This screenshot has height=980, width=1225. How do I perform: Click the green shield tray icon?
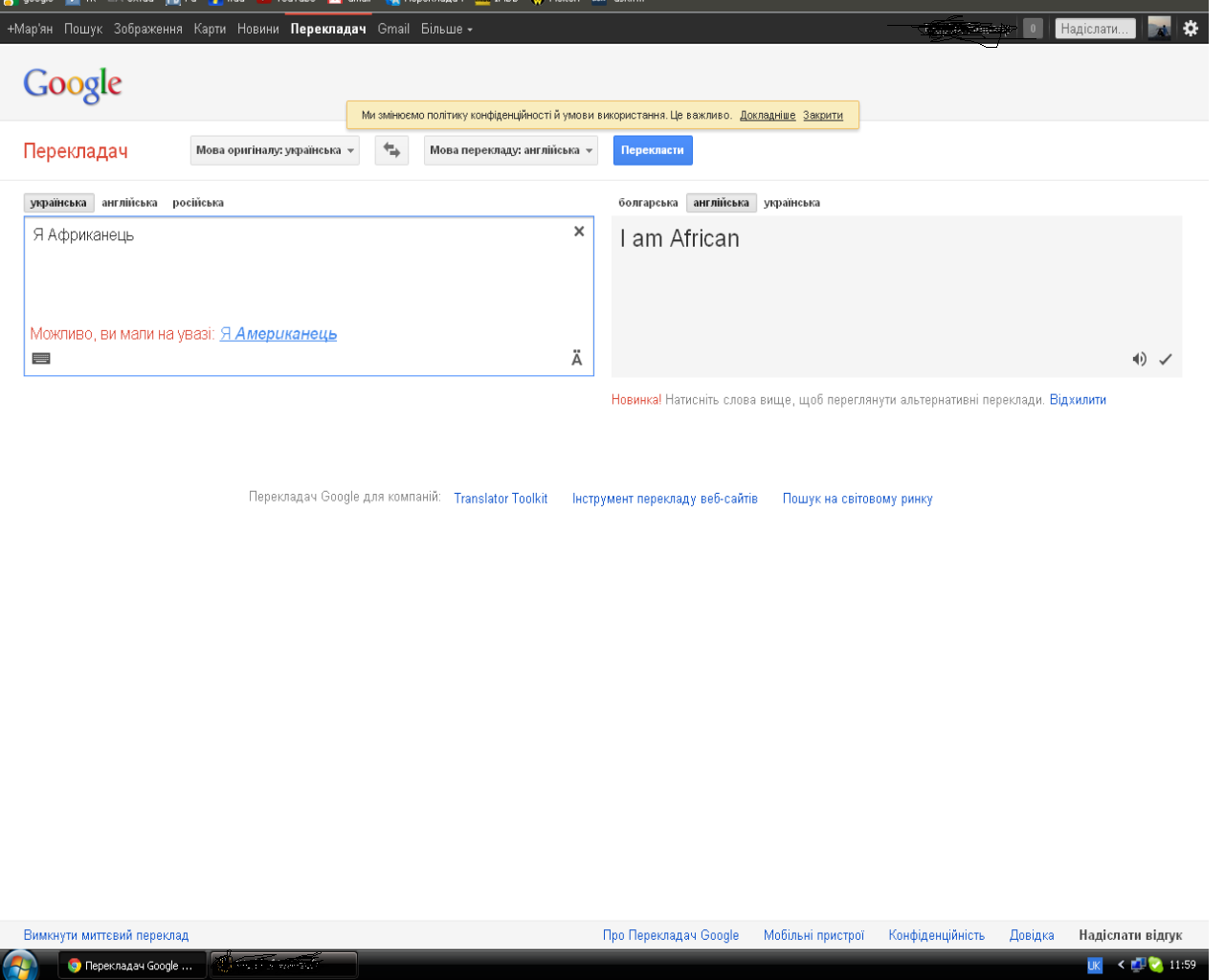(1156, 965)
